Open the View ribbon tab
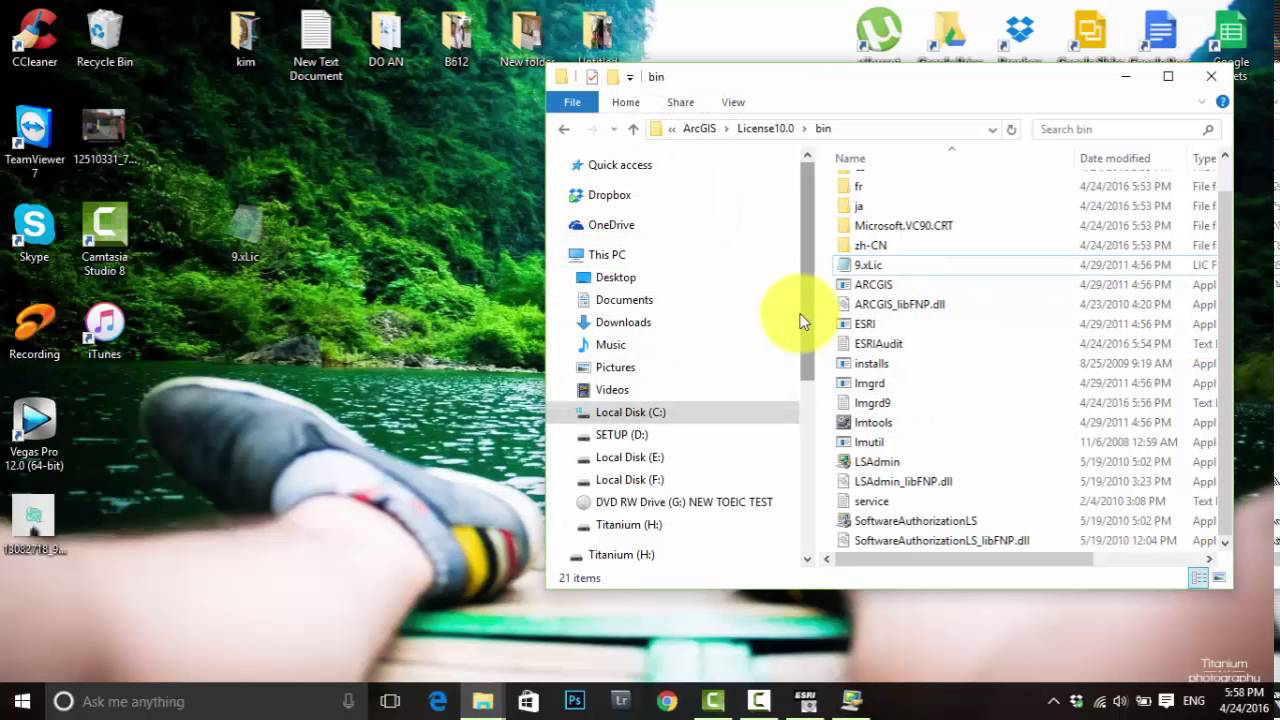Image resolution: width=1280 pixels, height=720 pixels. pyautogui.click(x=733, y=102)
